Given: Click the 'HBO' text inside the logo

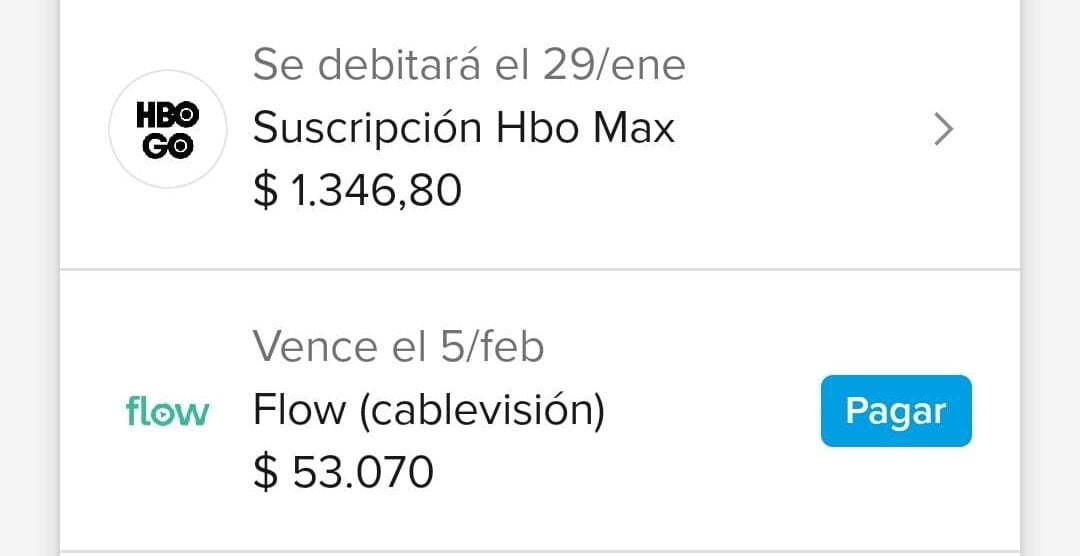Looking at the screenshot, I should 168,115.
